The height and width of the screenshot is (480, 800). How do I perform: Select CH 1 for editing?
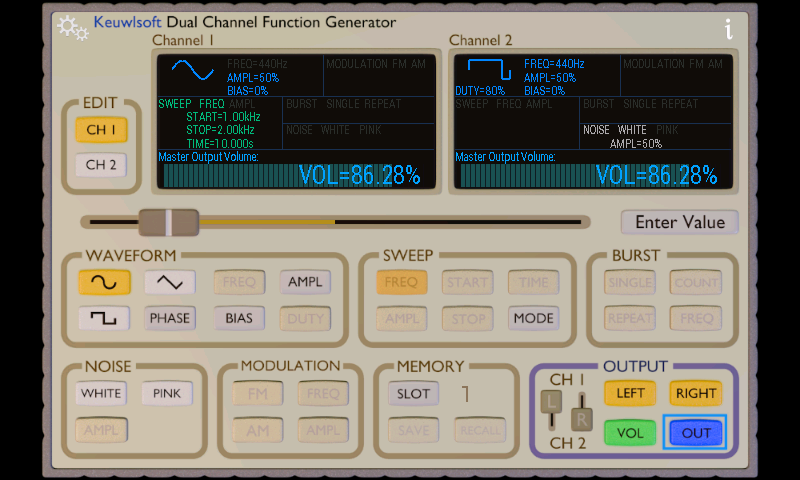tap(101, 130)
